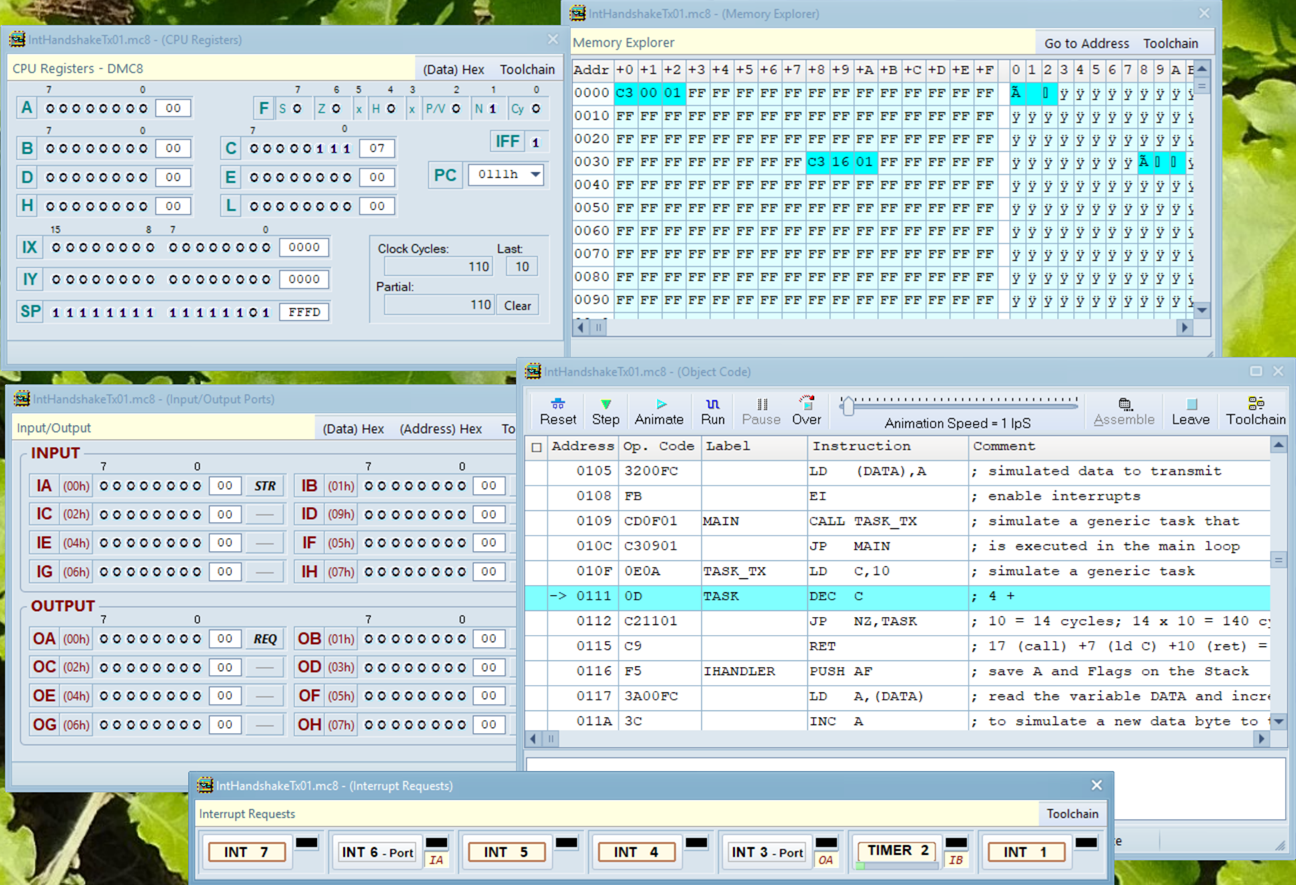The width and height of the screenshot is (1296, 885).
Task: Toggle the N flag bit
Action: (x=493, y=108)
